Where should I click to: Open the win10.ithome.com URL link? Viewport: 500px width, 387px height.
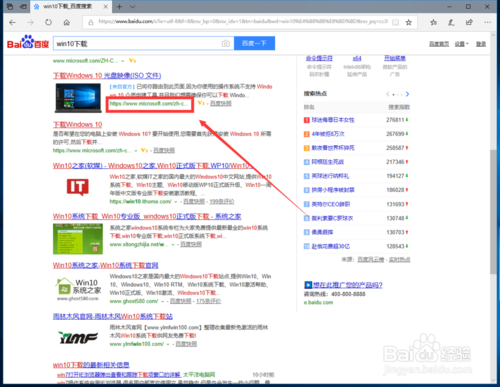140,201
